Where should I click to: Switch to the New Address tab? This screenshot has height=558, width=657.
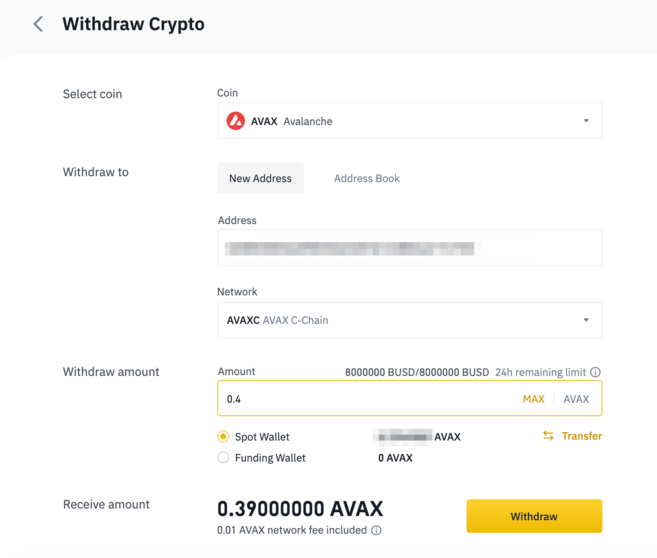tap(260, 178)
